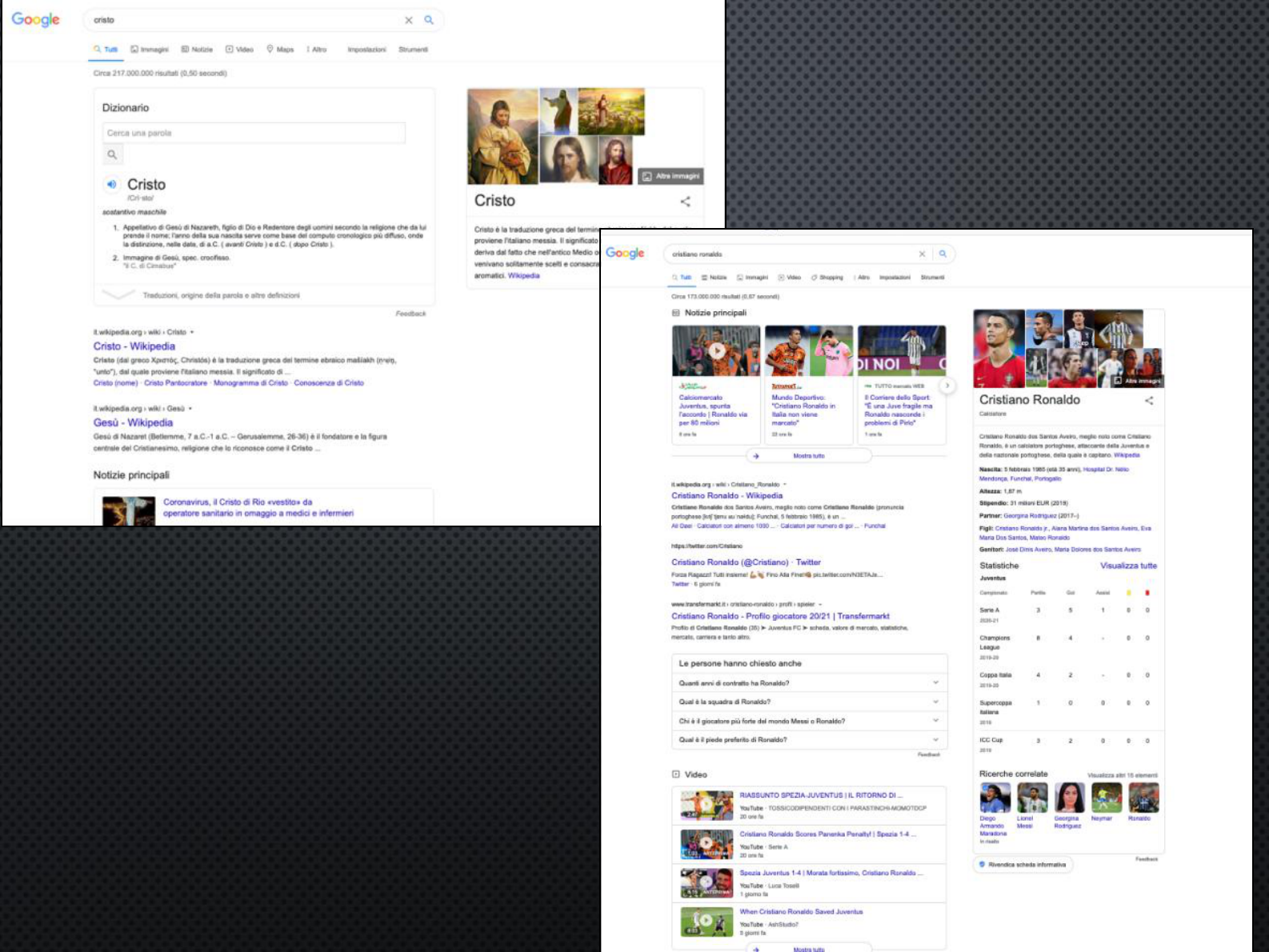
Task: Click the Neymar related search thumbnail
Action: click(1107, 798)
